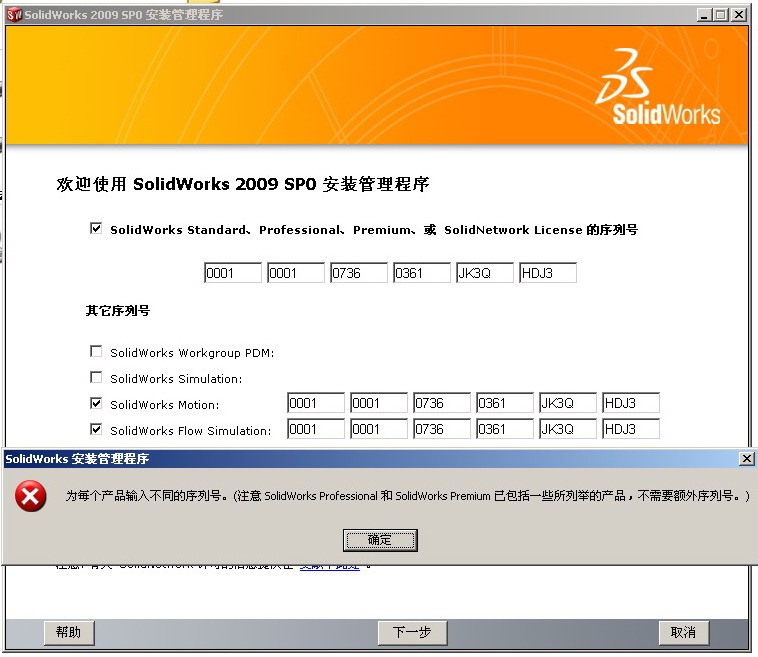
Task: Click the 下一步 next button
Action: pos(412,632)
